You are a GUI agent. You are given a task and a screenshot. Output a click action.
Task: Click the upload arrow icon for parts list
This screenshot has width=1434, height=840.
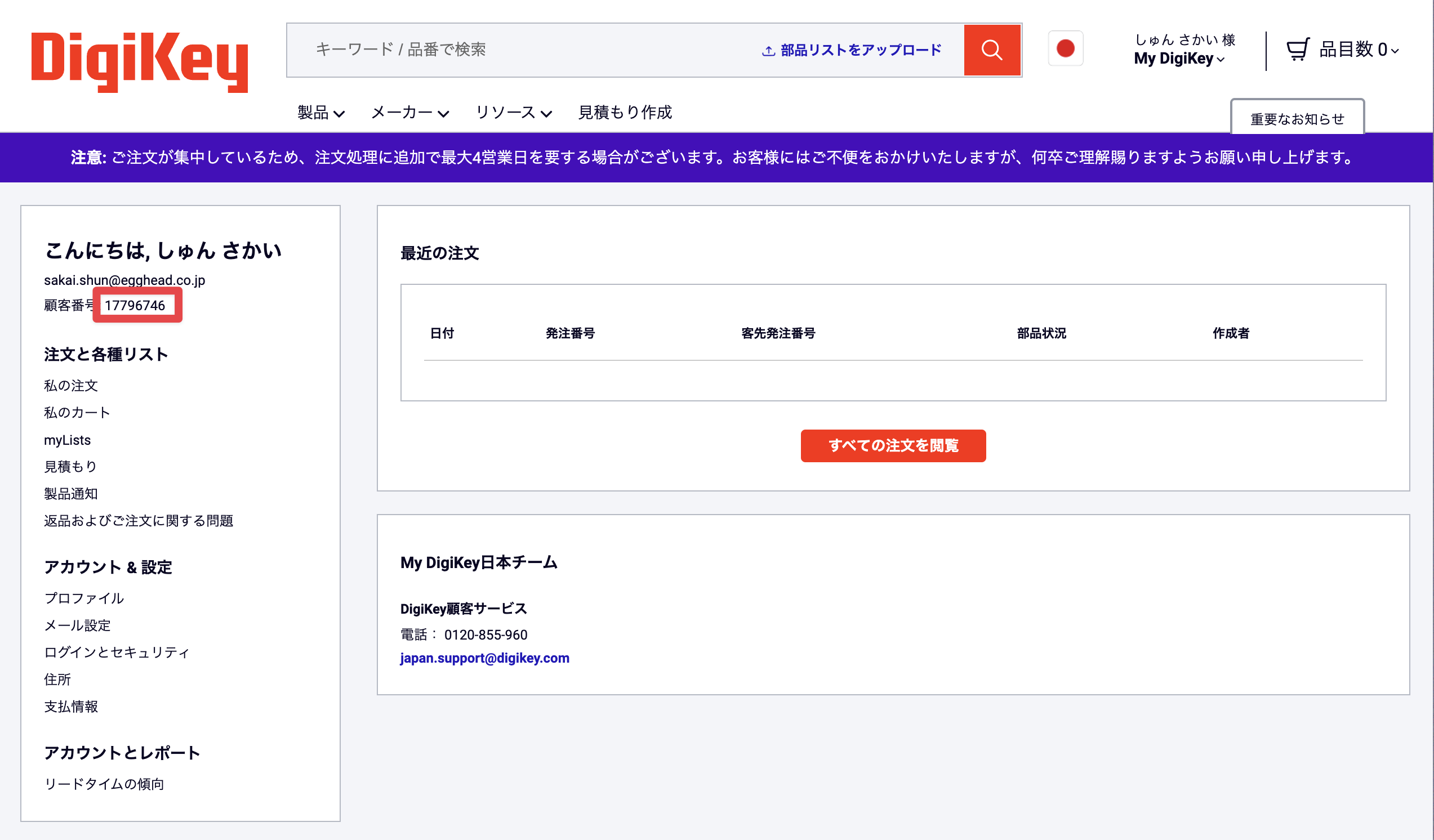click(x=768, y=51)
